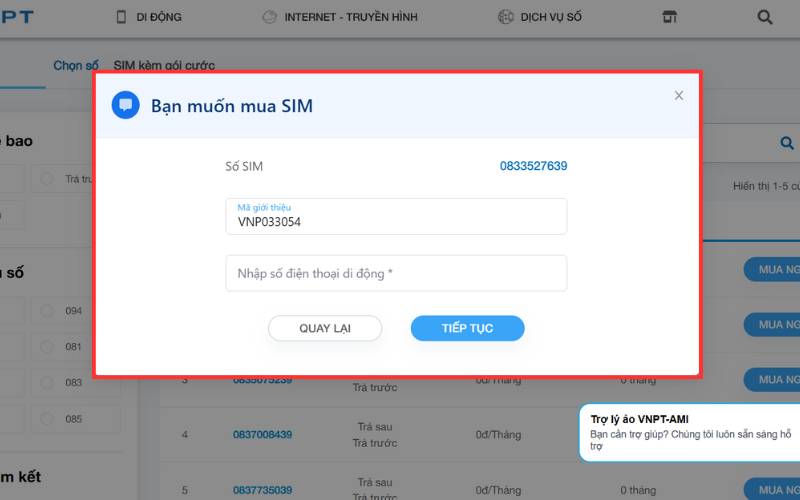
Task: Click the Số SIM label in dialog
Action: (244, 166)
